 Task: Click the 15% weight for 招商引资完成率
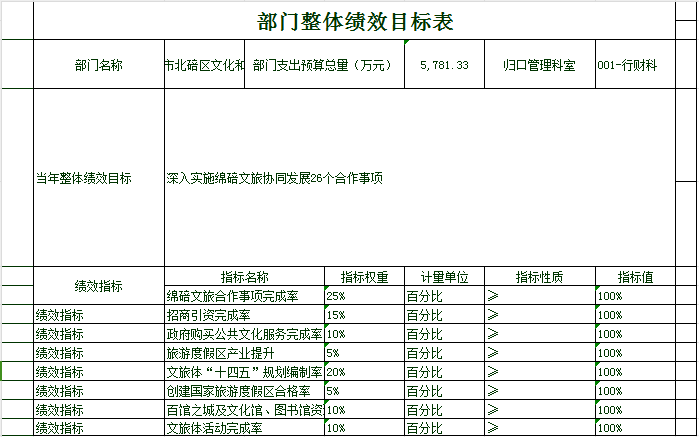pyautogui.click(x=365, y=314)
